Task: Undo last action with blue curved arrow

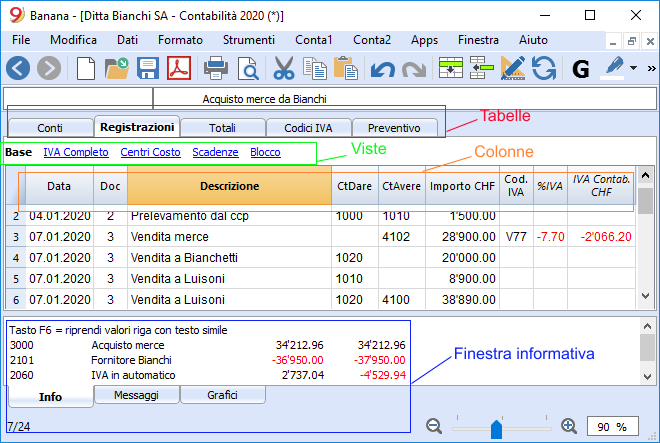Action: click(x=383, y=69)
